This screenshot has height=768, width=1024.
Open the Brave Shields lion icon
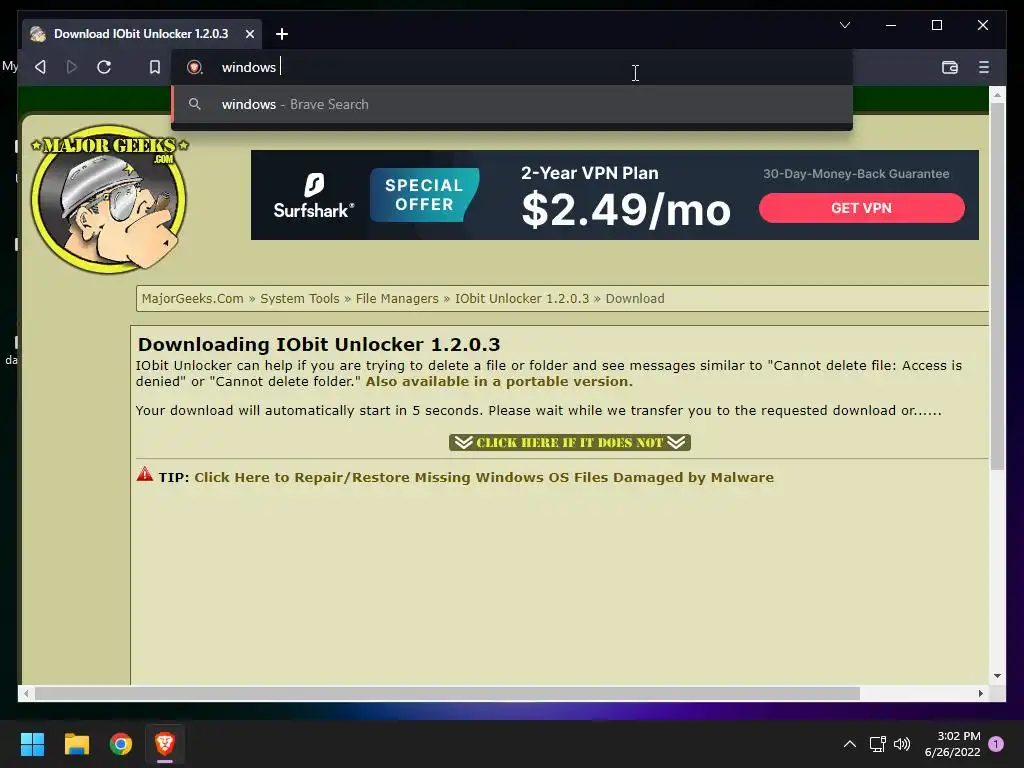(195, 67)
